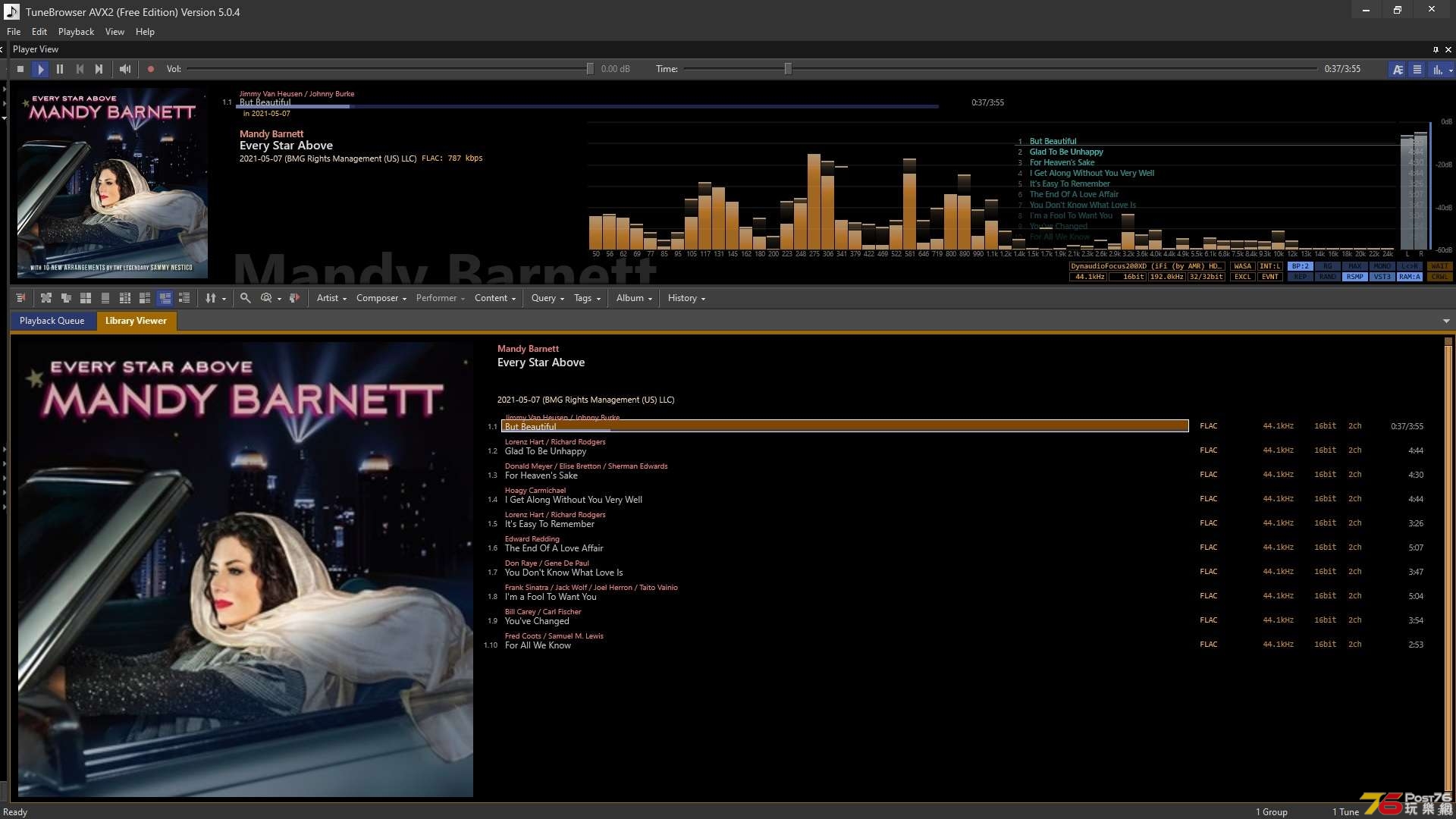Viewport: 1456px width, 819px height.
Task: Expand the History dropdown
Action: 686,298
